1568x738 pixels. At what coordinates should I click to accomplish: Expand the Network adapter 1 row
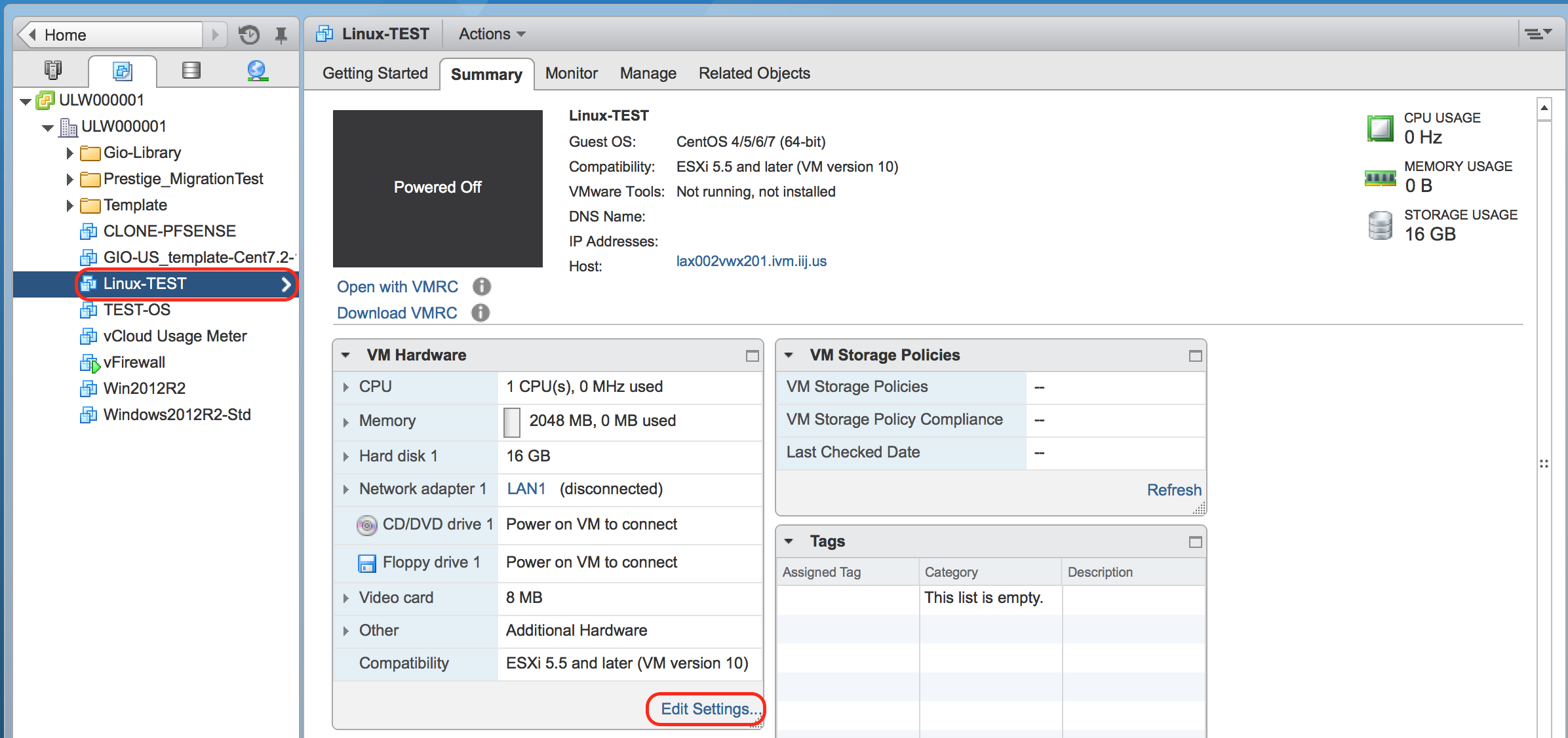[345, 490]
